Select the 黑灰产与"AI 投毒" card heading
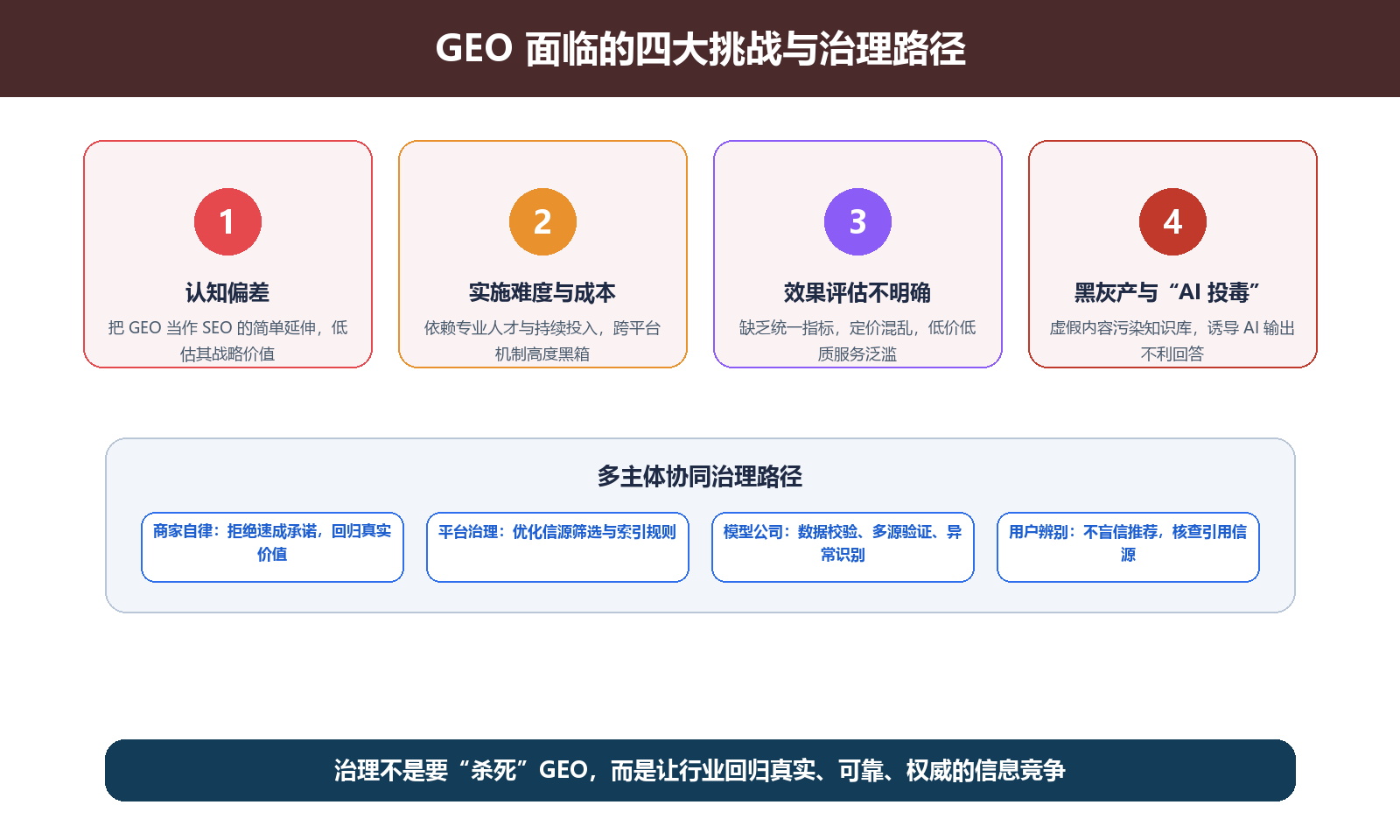This screenshot has height=840, width=1400. coord(1166,292)
